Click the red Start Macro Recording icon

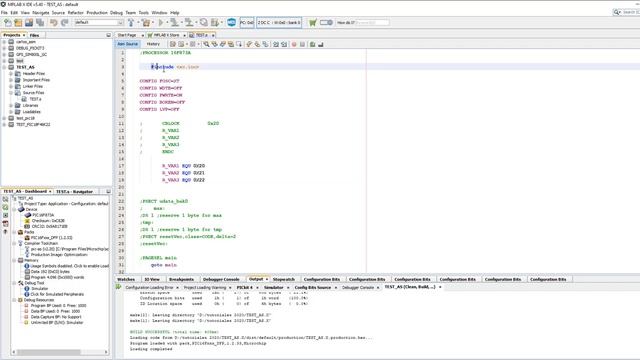click(294, 44)
